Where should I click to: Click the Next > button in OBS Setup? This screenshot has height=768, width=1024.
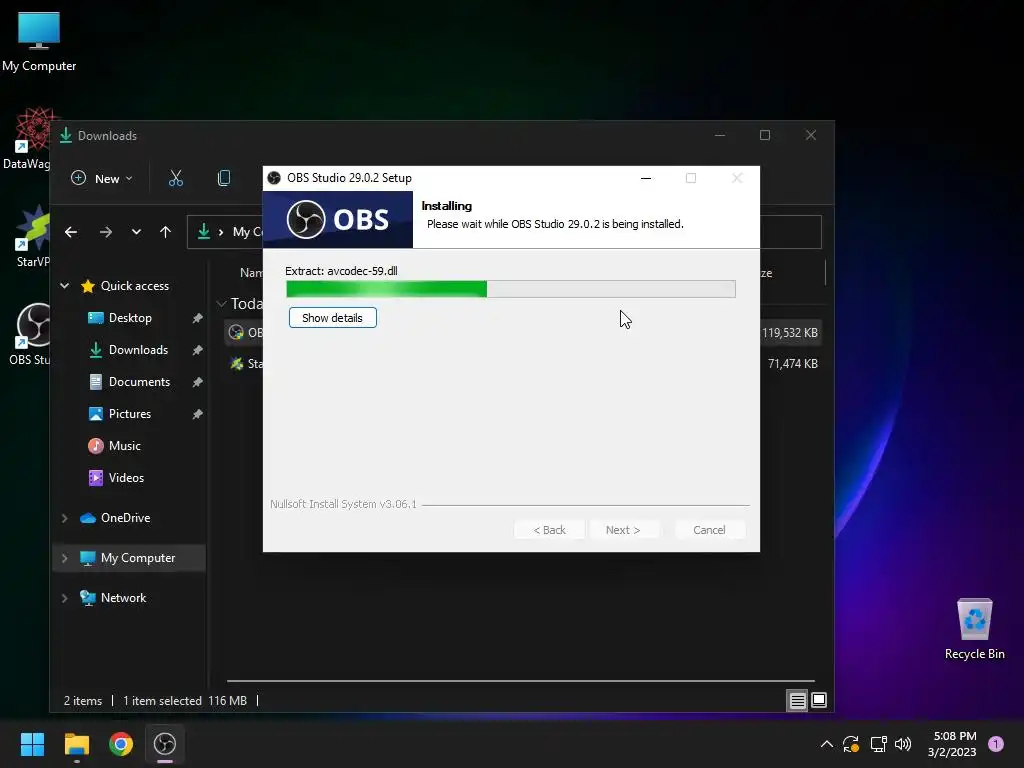pos(623,530)
